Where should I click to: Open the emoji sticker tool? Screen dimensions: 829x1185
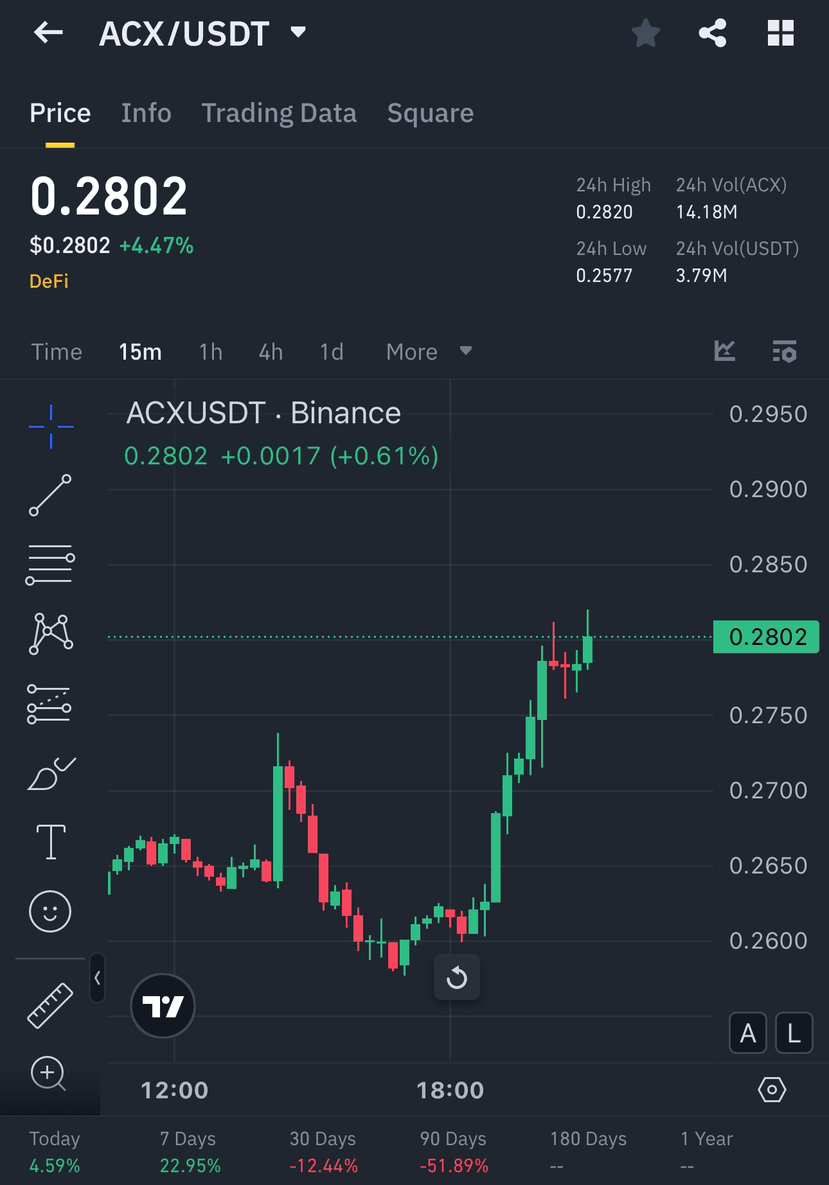[49, 911]
